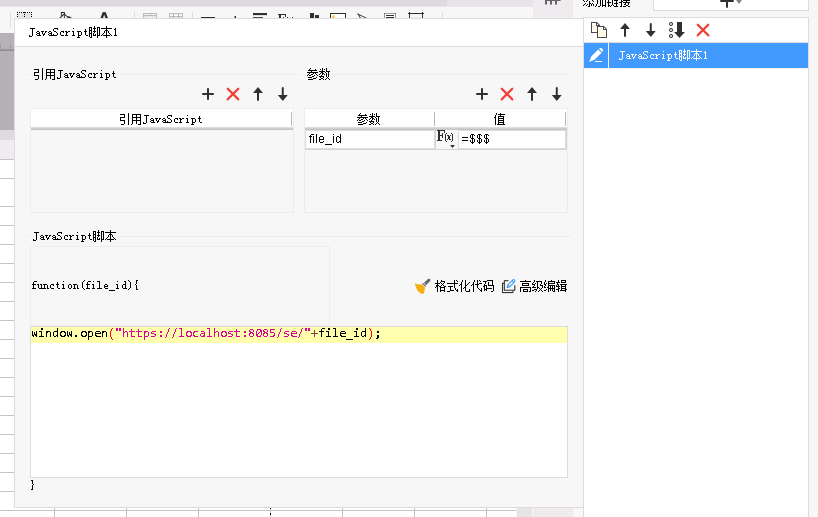Select JavaScript脚本1 in the link list

point(708,55)
